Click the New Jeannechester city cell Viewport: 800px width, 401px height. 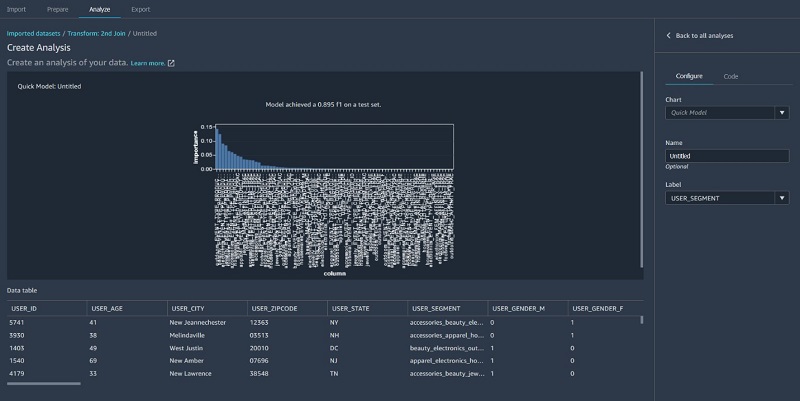197,322
